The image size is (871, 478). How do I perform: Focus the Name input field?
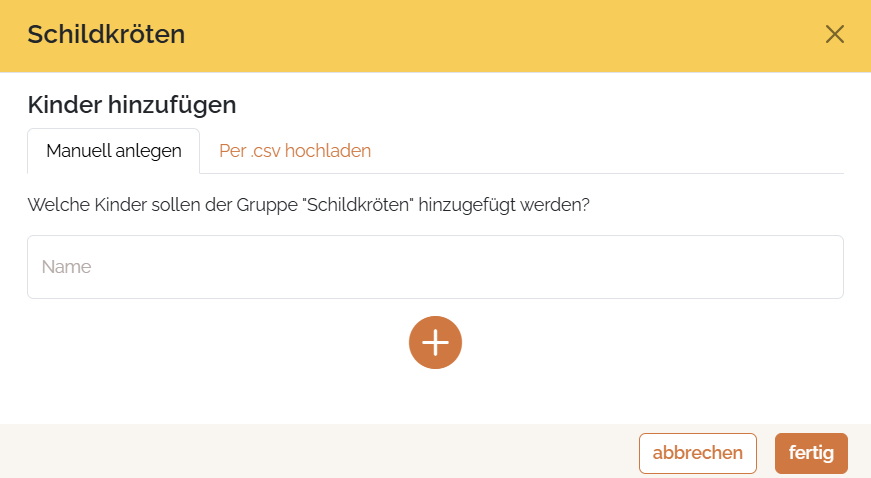click(x=435, y=267)
